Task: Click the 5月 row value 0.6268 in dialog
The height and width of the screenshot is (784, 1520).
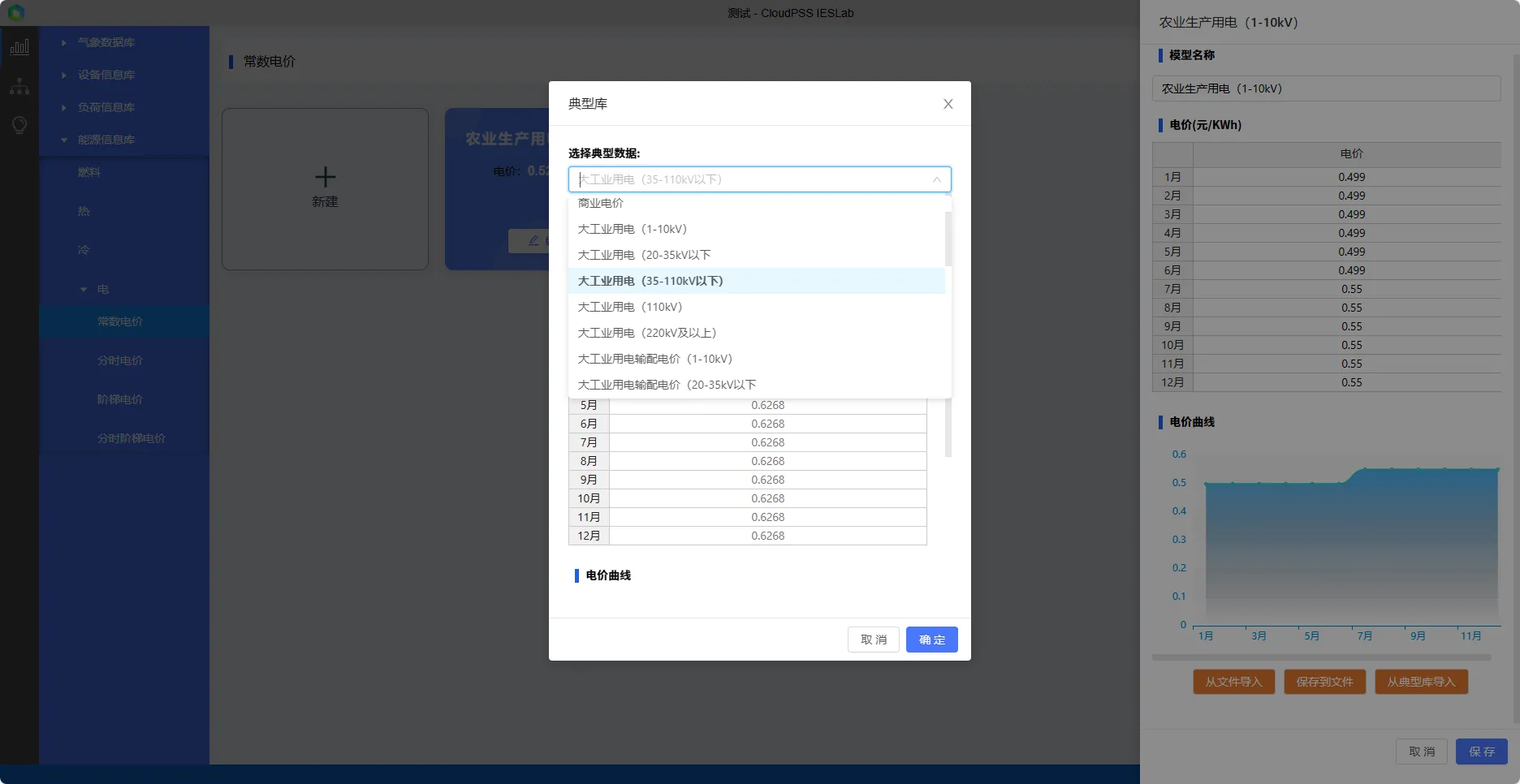Action: click(x=767, y=405)
